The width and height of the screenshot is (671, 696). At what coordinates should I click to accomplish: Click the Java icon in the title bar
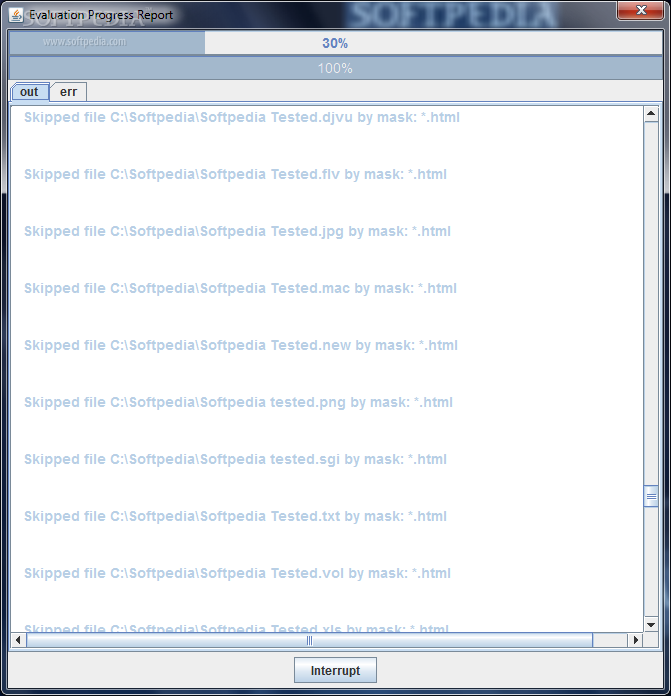(16, 15)
